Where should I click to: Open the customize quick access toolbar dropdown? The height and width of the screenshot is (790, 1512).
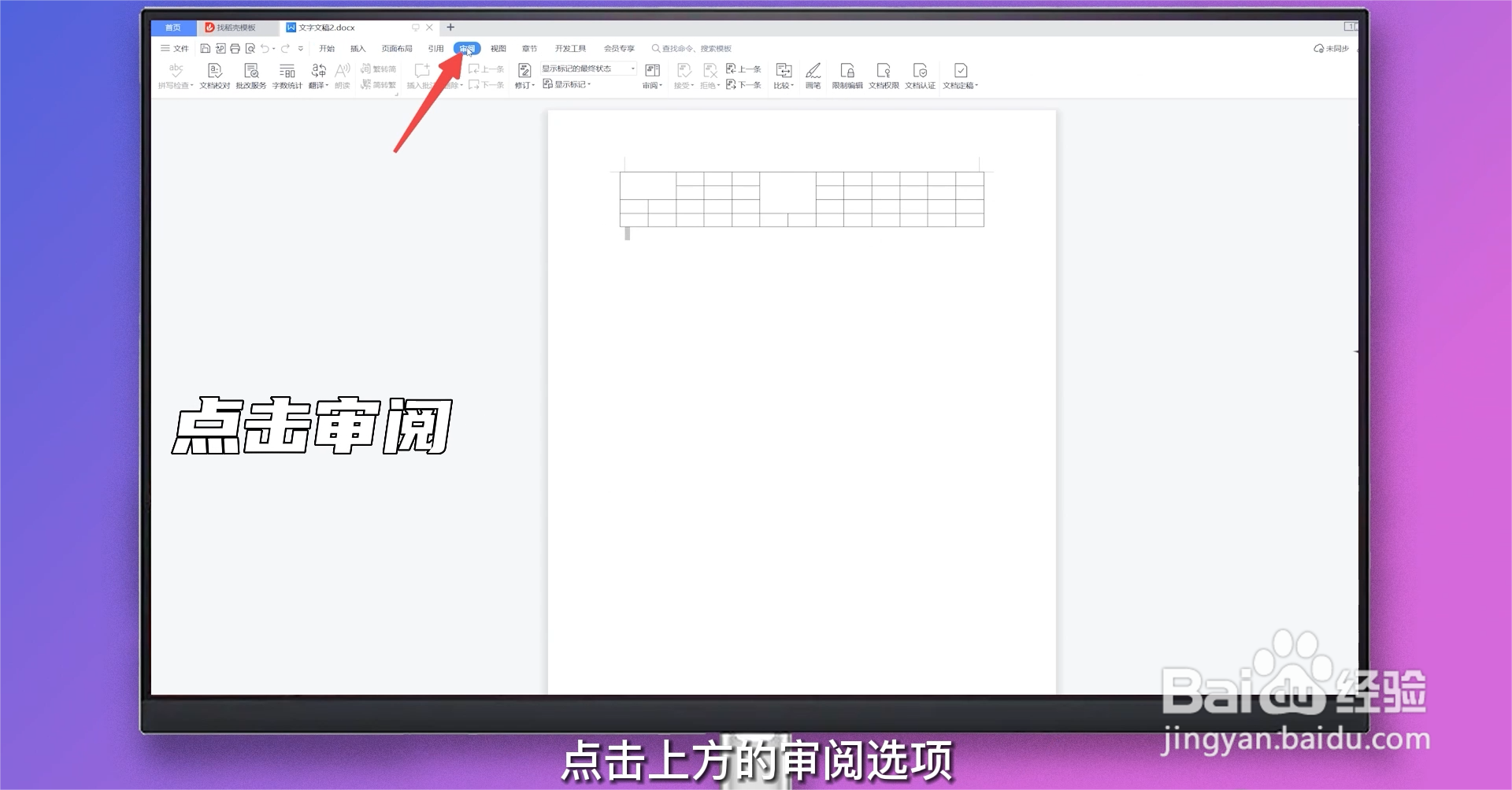(300, 49)
